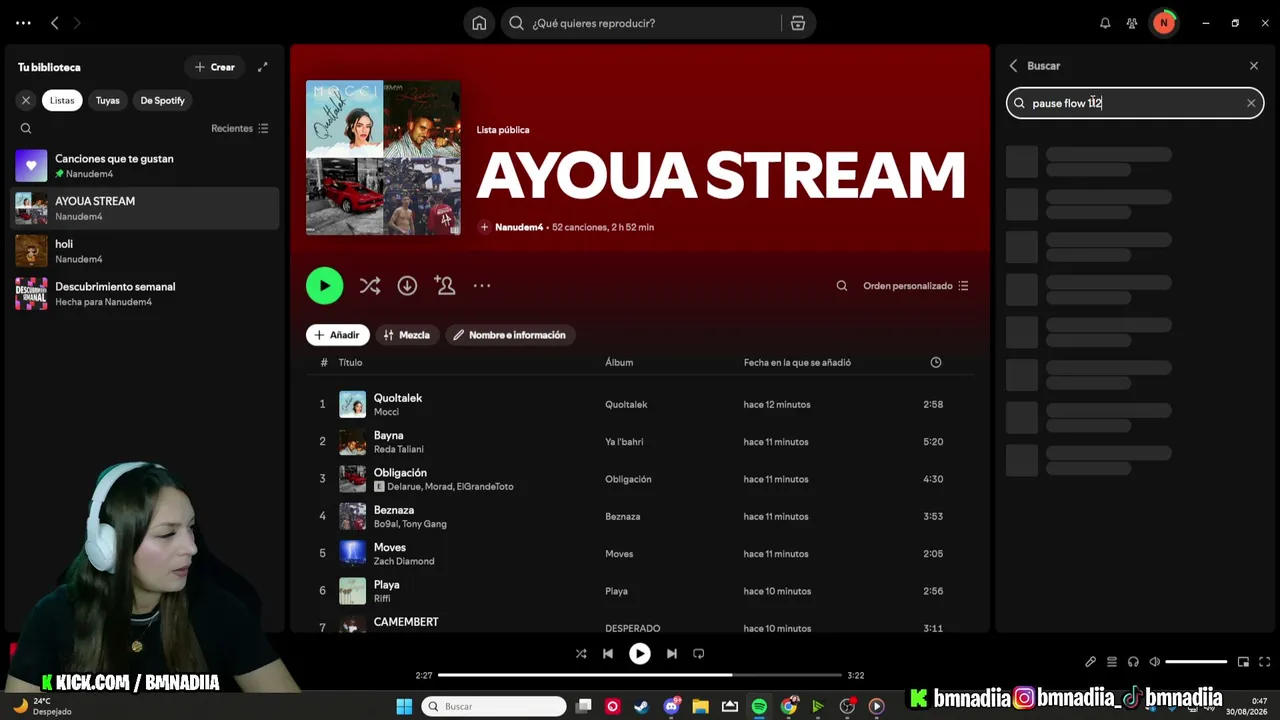The width and height of the screenshot is (1280, 720).
Task: Click the player bar play button
Action: [640, 654]
